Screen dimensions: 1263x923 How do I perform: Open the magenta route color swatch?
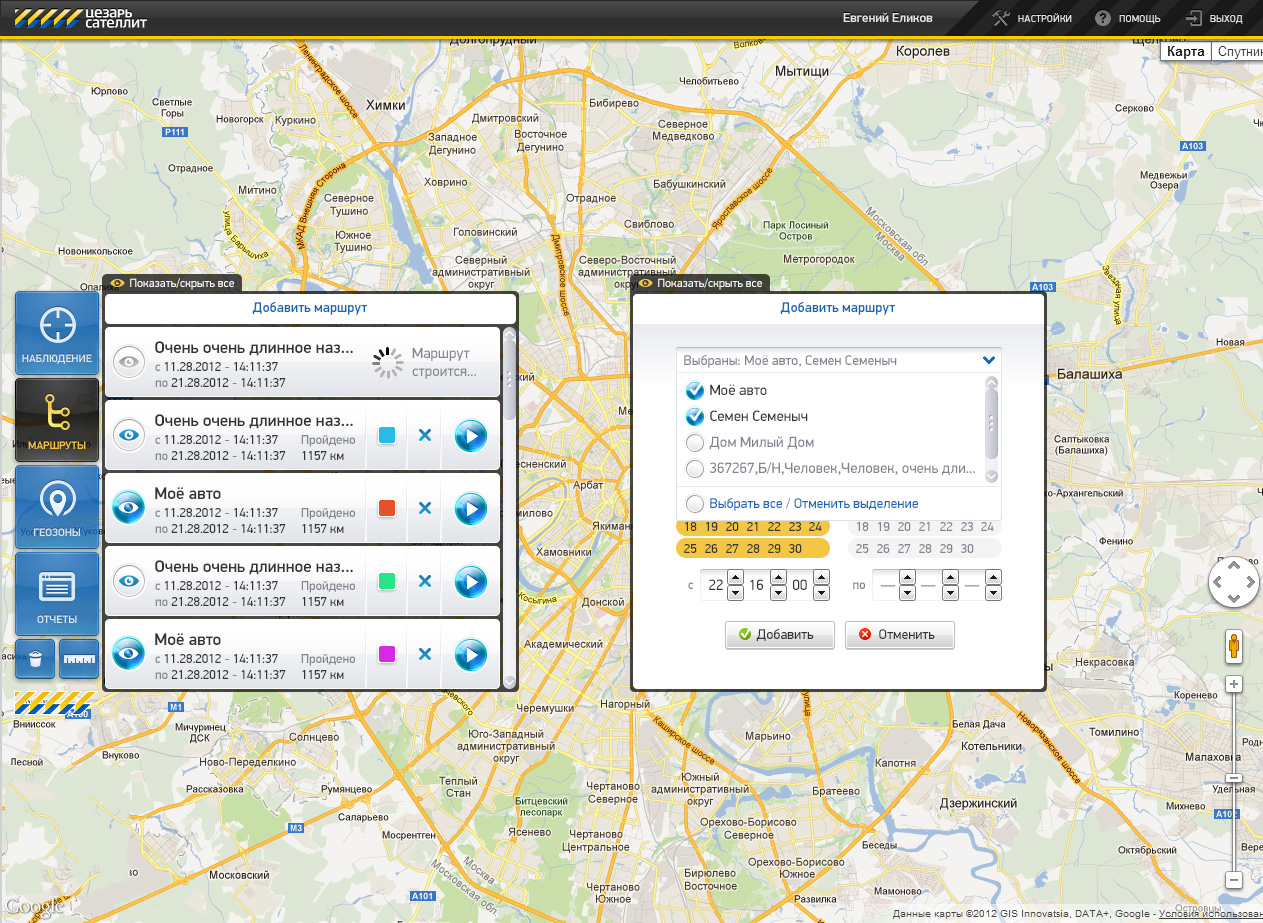tap(387, 654)
